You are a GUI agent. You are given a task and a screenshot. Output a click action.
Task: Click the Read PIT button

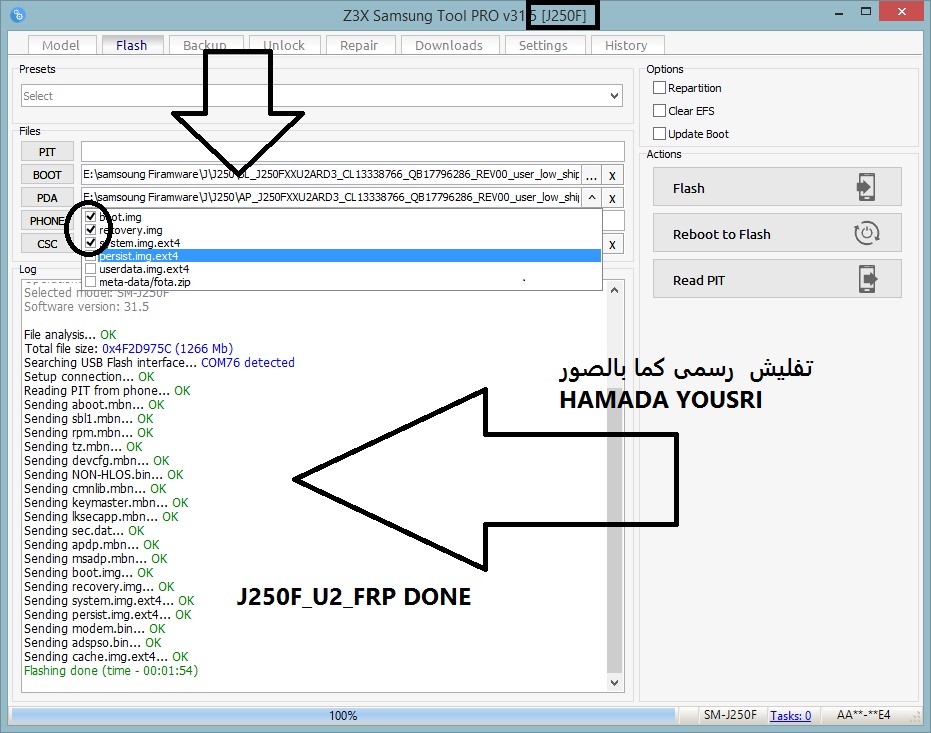[777, 280]
